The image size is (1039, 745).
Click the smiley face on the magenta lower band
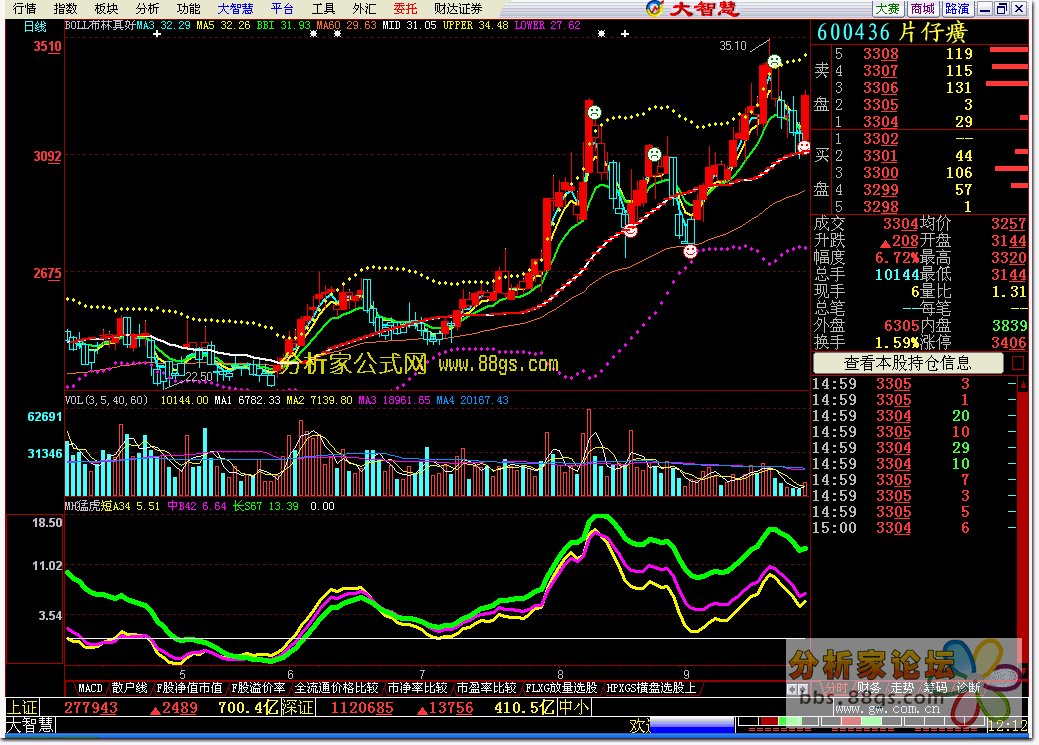(x=690, y=251)
